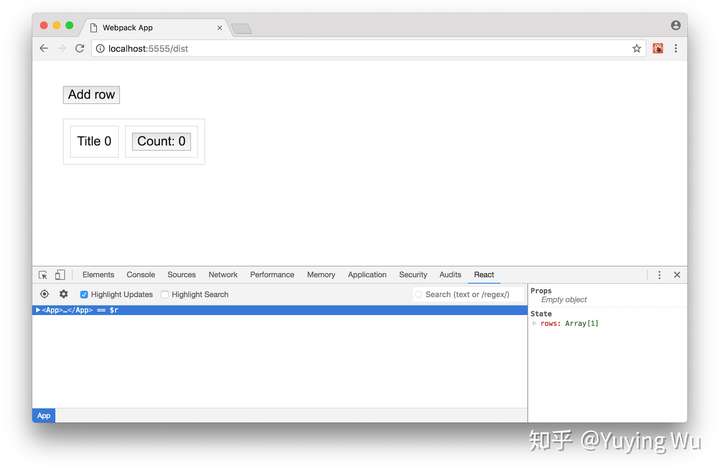
Task: Switch to the Application tab
Action: pyautogui.click(x=367, y=275)
